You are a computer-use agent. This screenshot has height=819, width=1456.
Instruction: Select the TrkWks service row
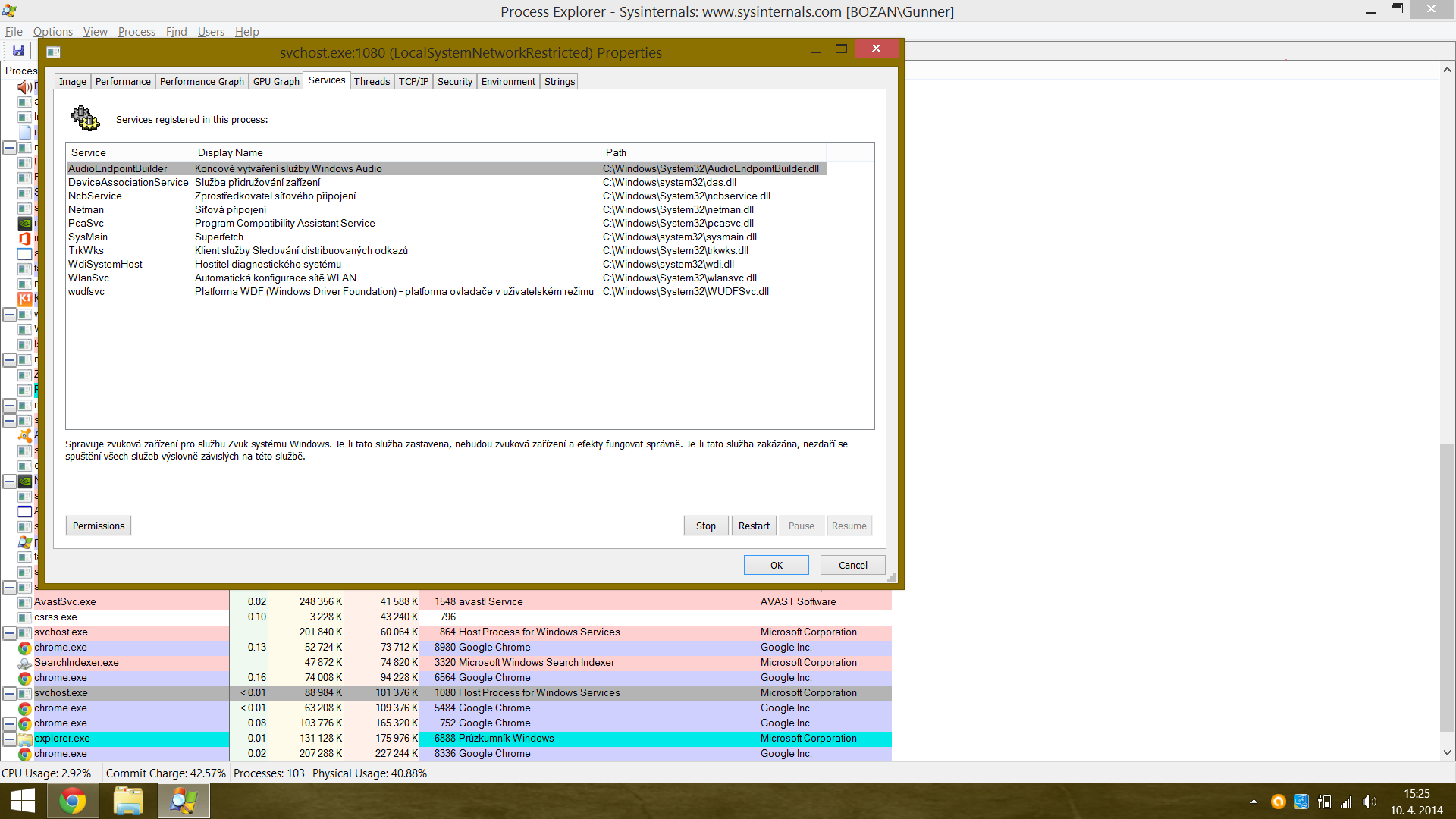(x=446, y=250)
